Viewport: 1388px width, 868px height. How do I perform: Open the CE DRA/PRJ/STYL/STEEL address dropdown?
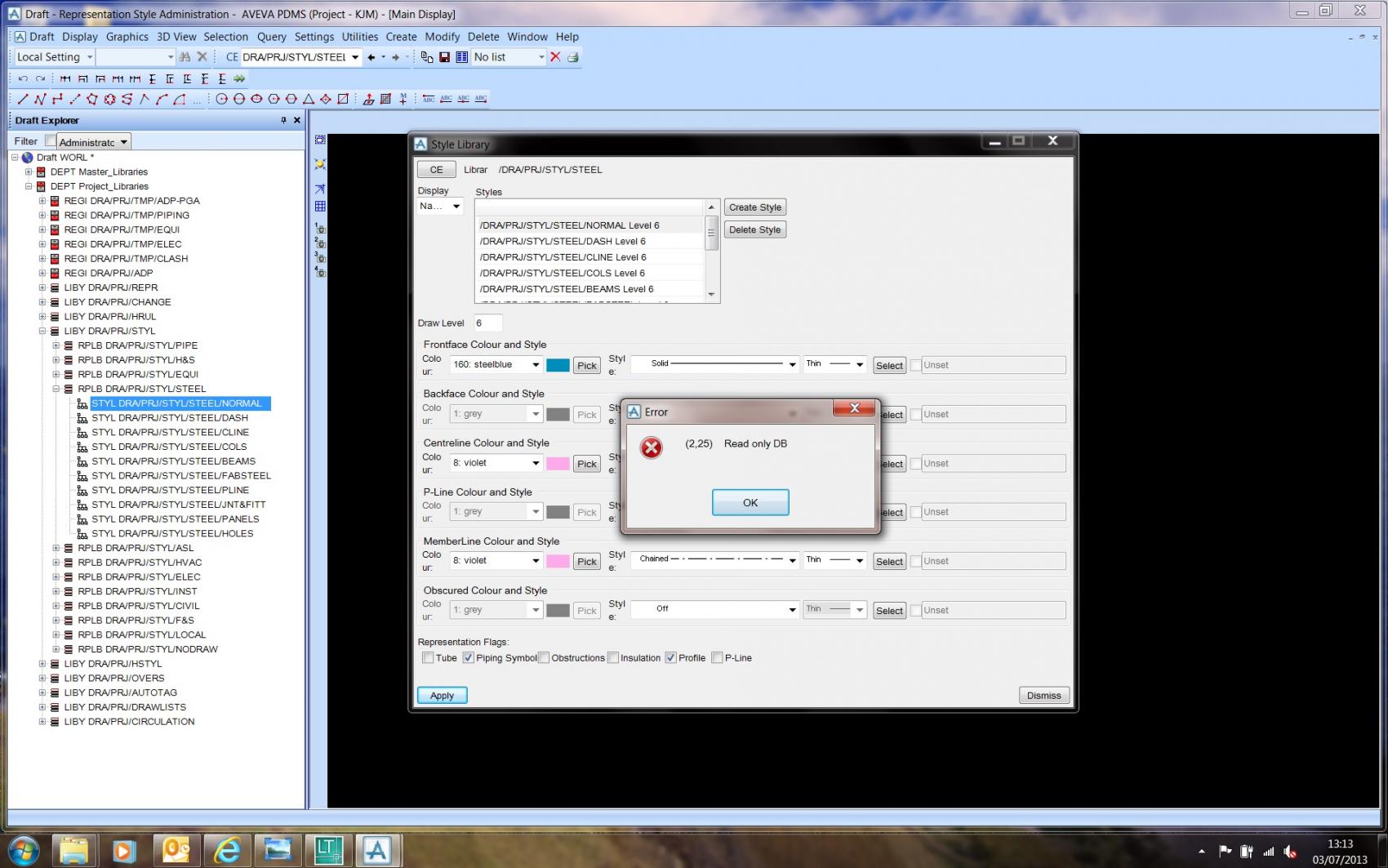pyautogui.click(x=355, y=57)
